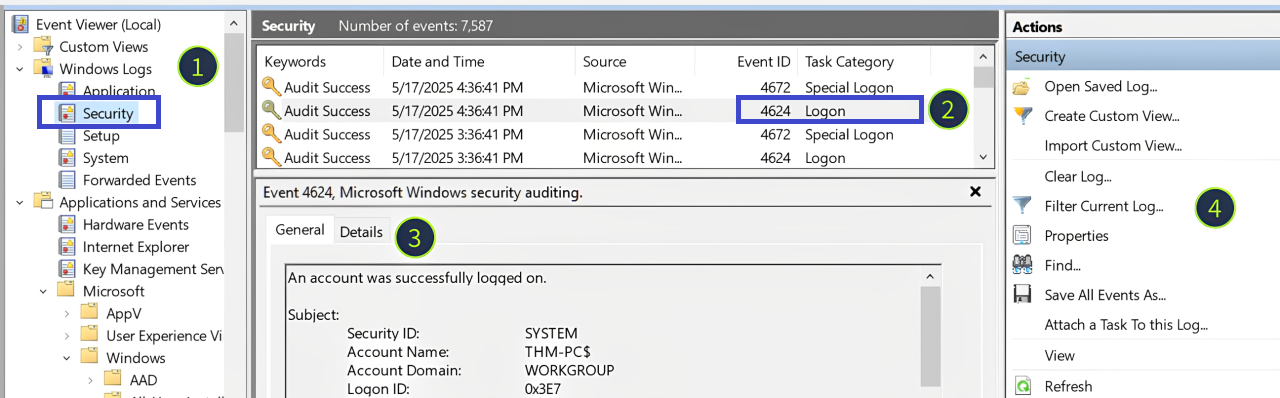The height and width of the screenshot is (398, 1280).
Task: Click the Setup log icon
Action: [x=67, y=136]
